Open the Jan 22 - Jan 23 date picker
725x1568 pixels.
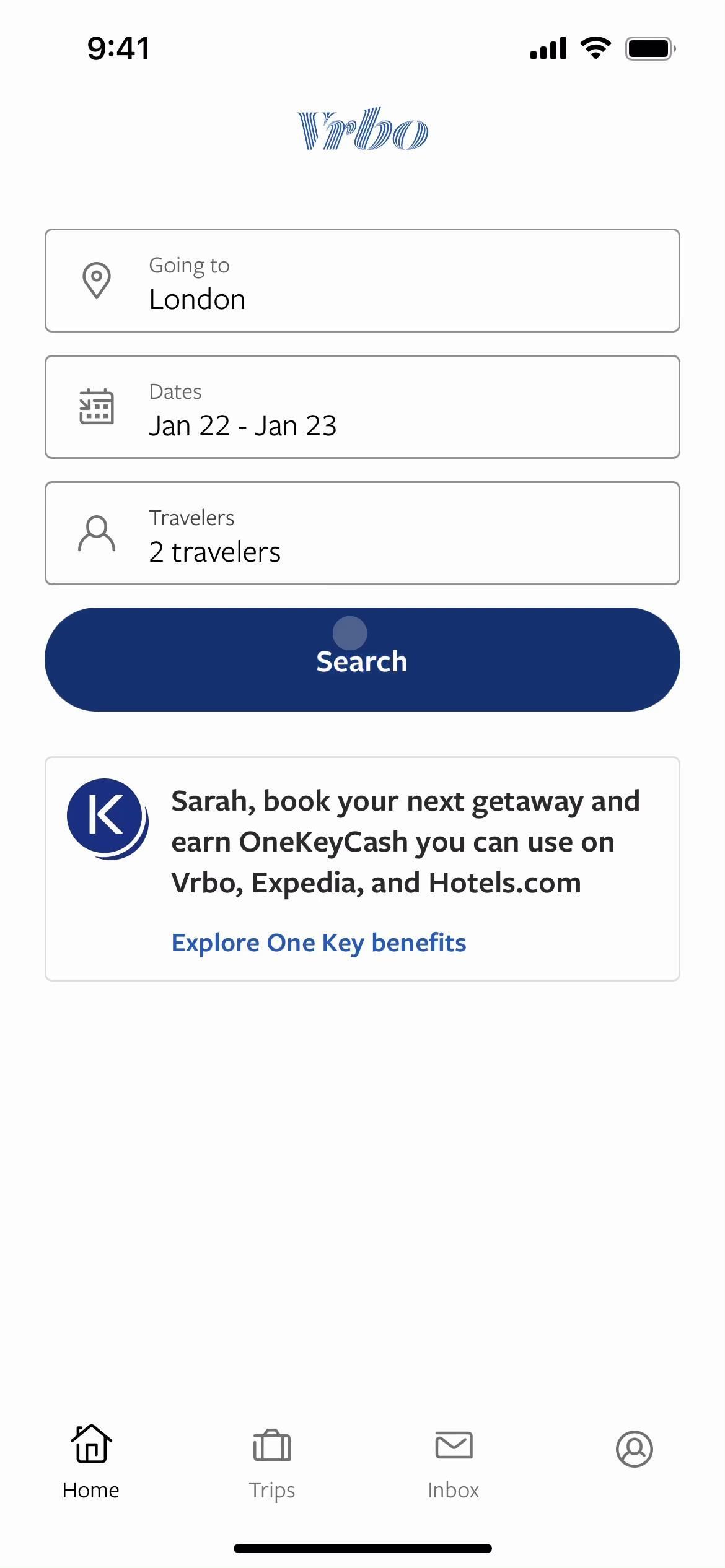(362, 407)
